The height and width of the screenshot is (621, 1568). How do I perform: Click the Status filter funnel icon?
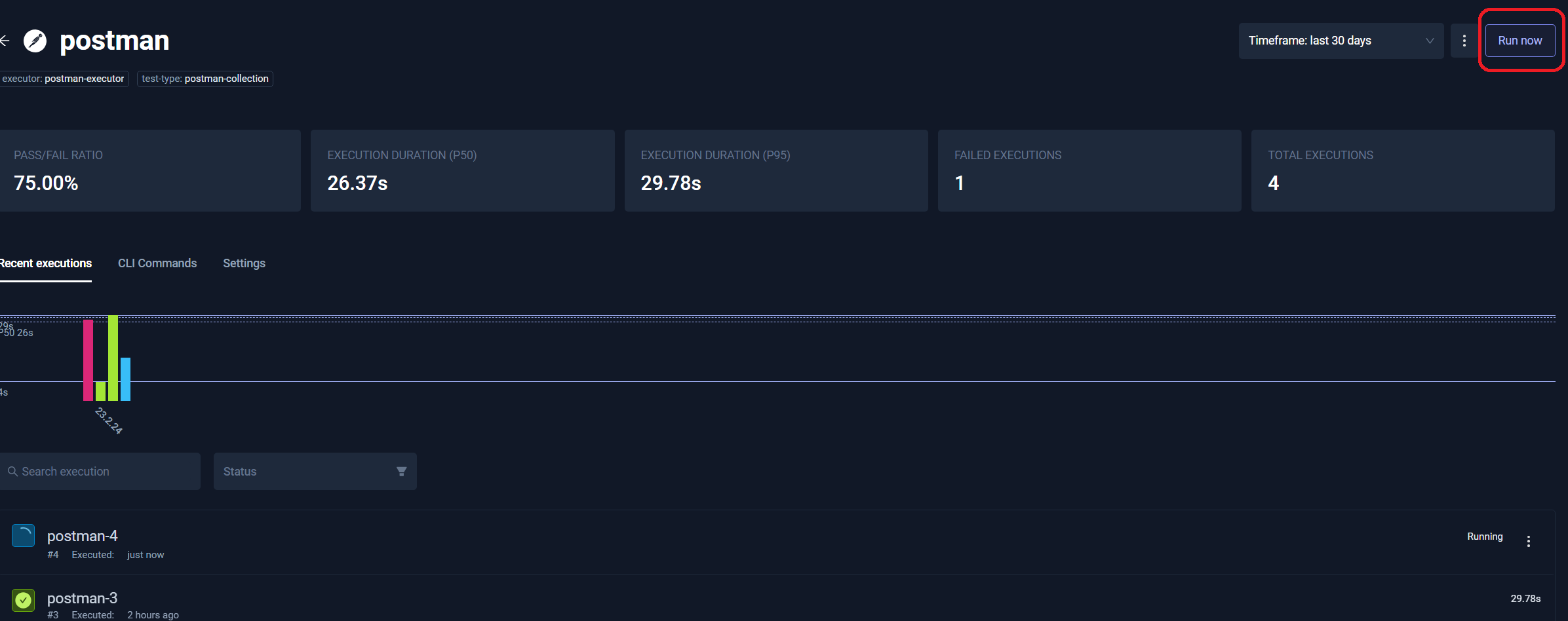pos(401,472)
